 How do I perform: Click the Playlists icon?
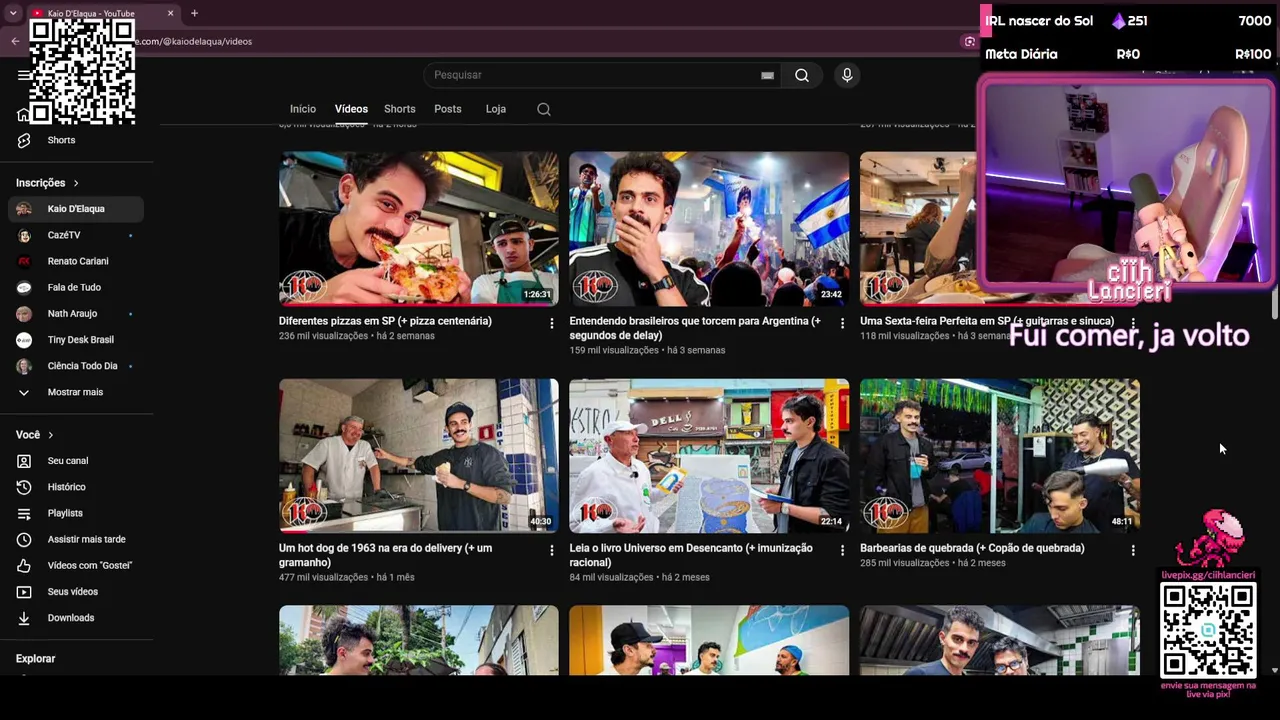pyautogui.click(x=24, y=513)
